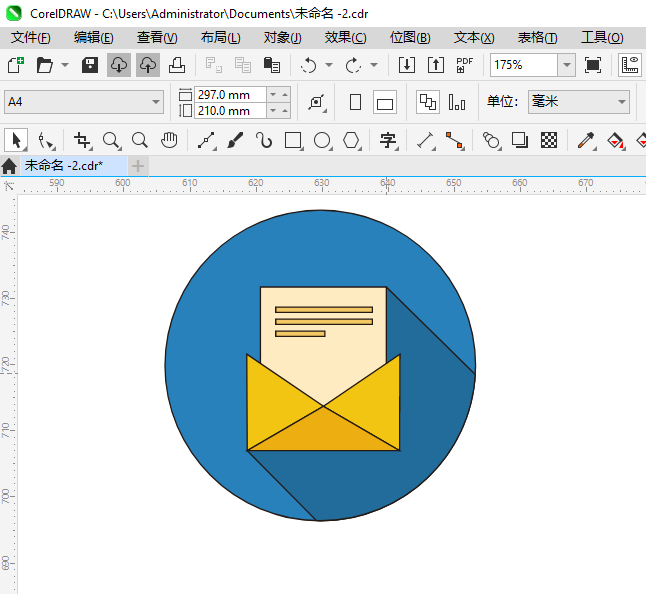Open the 位图(B) menu
This screenshot has width=646, height=594.
tap(410, 38)
